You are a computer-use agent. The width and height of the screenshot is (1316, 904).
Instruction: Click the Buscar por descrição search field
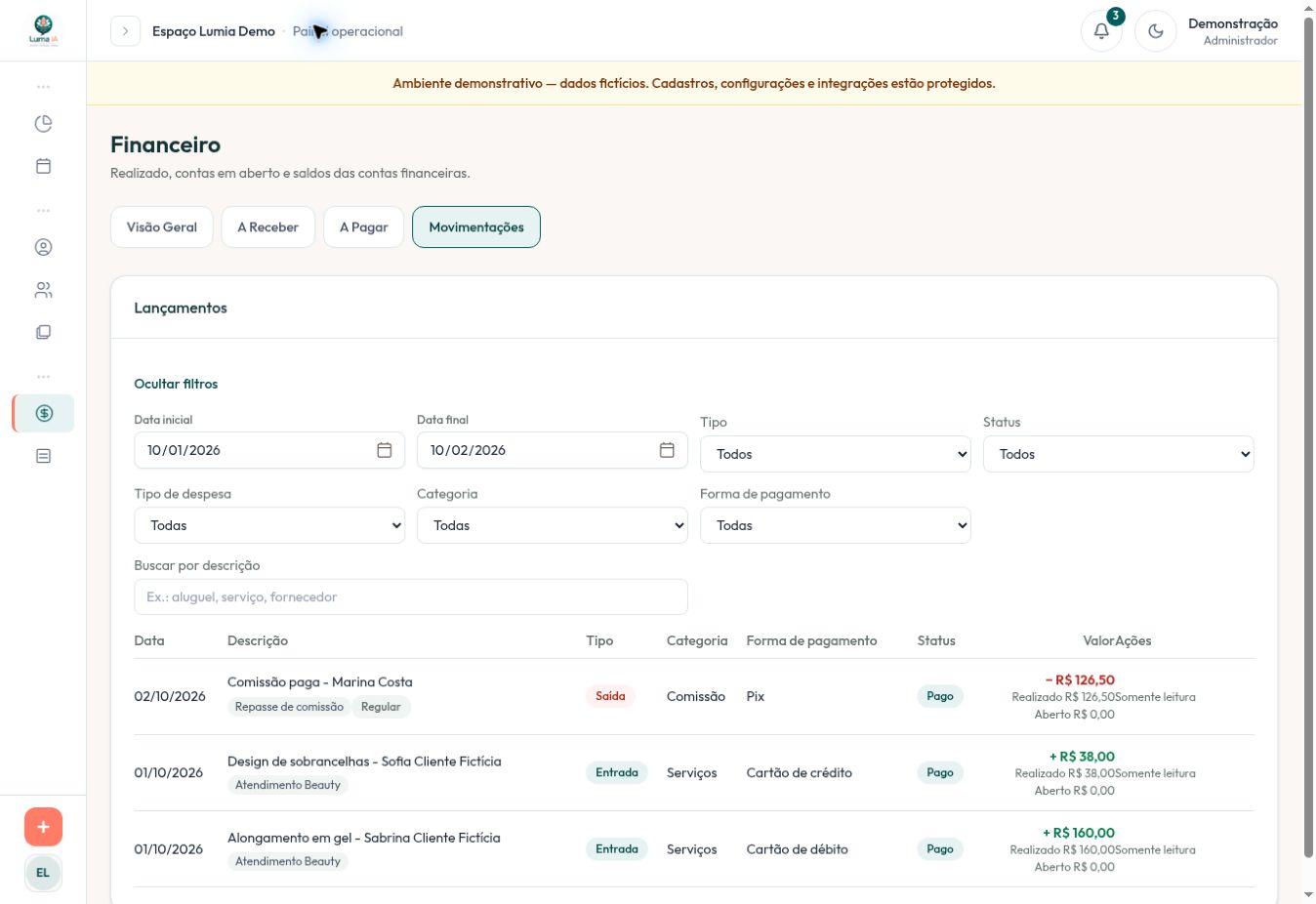(411, 597)
